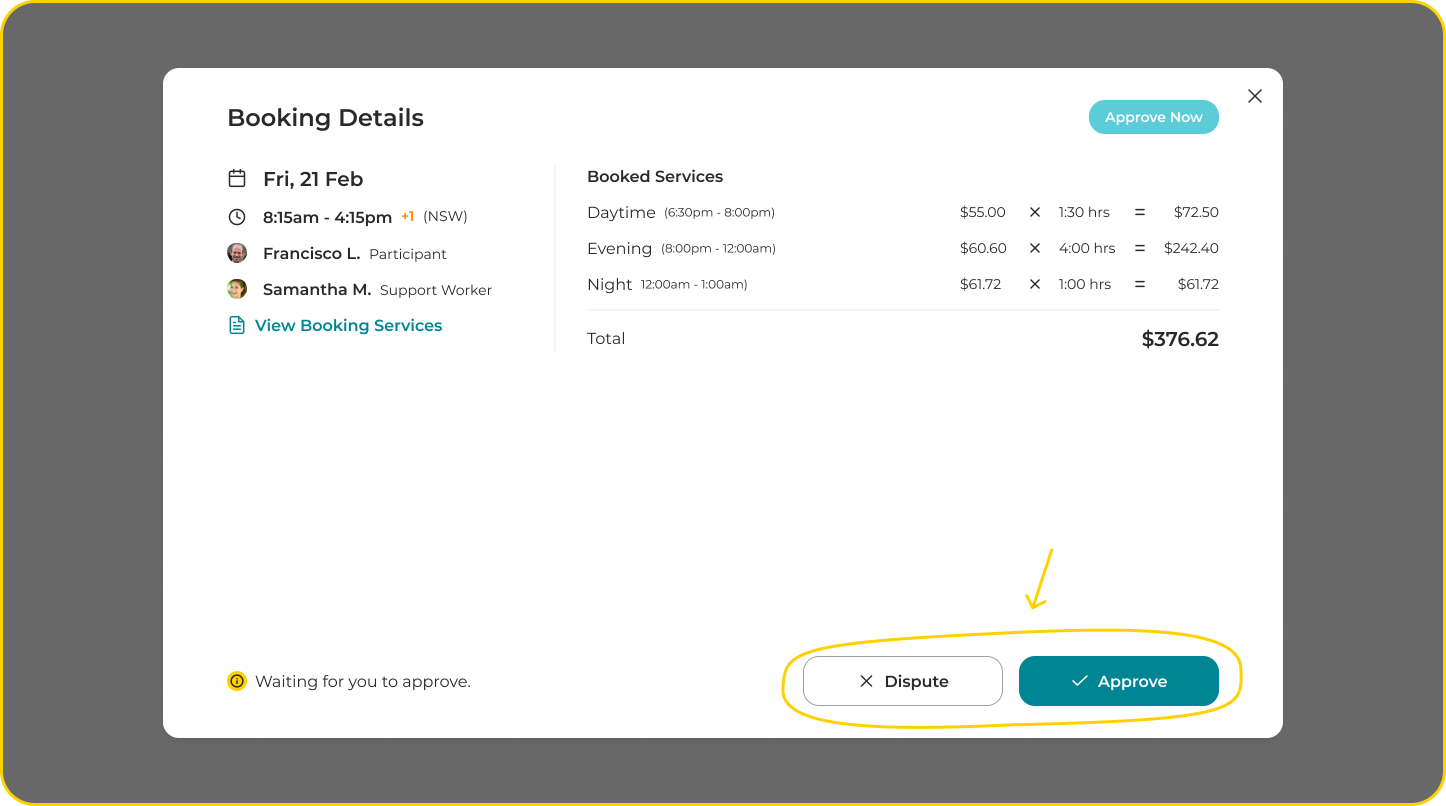Open the View Booking Services link
Viewport: 1446px width, 806px height.
[348, 325]
